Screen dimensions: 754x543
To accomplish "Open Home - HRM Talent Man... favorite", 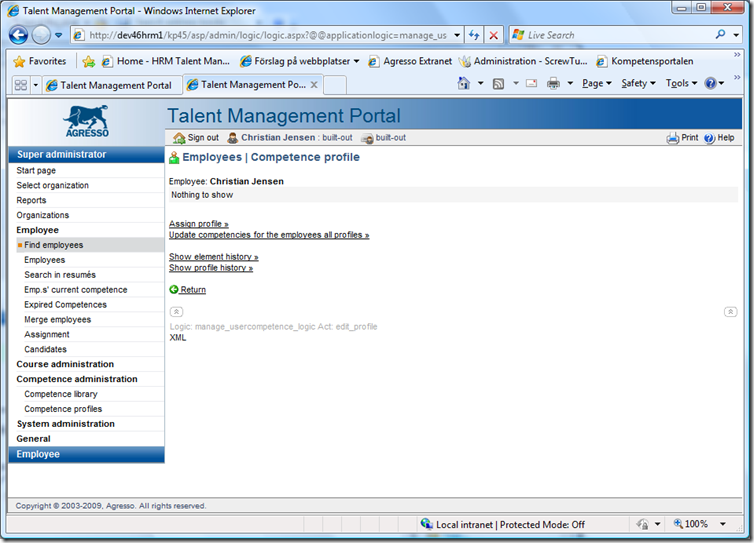I will click(166, 61).
